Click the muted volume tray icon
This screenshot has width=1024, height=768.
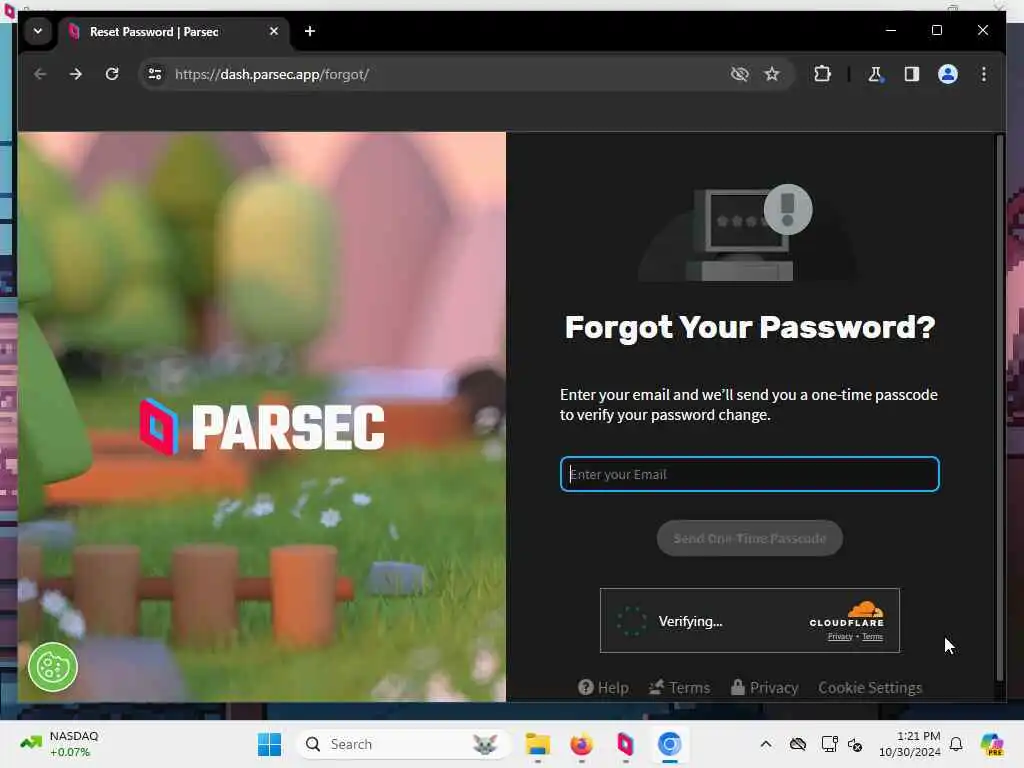pos(855,744)
